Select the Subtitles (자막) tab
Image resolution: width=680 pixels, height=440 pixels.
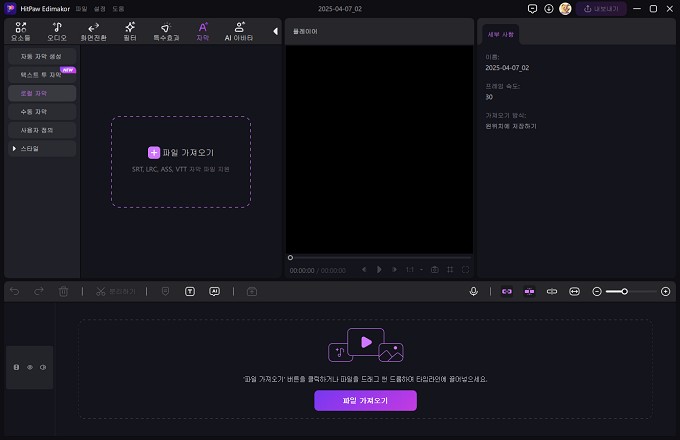(203, 32)
